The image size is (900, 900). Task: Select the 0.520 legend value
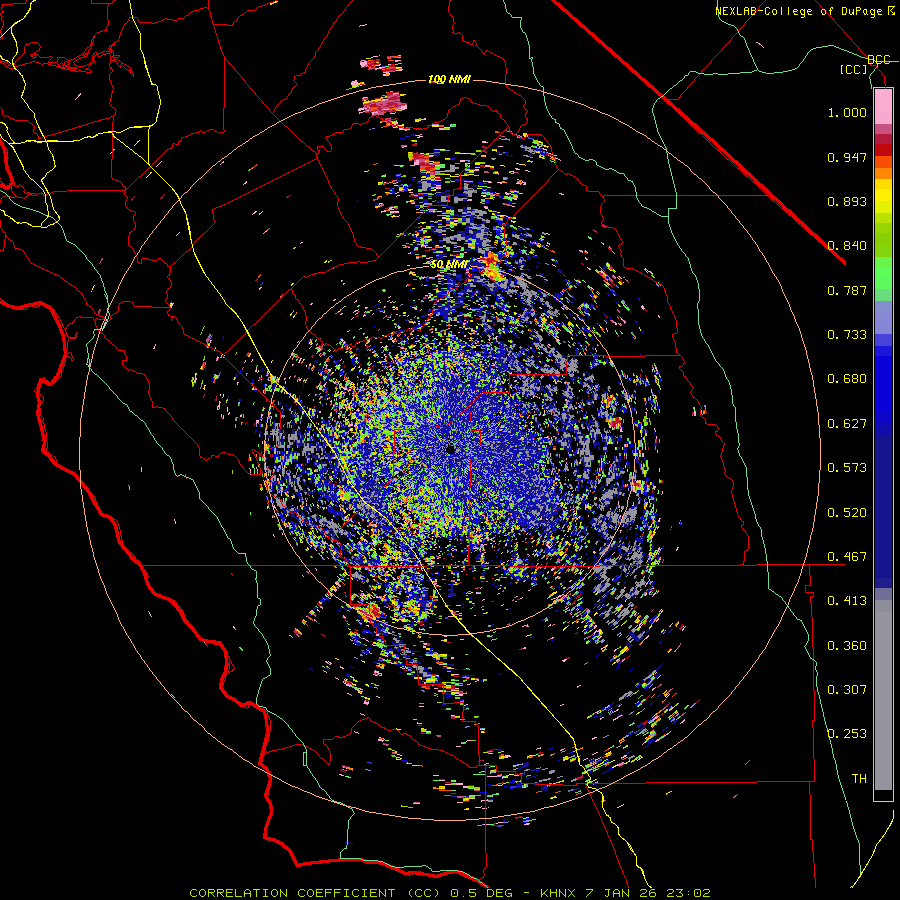tap(847, 513)
